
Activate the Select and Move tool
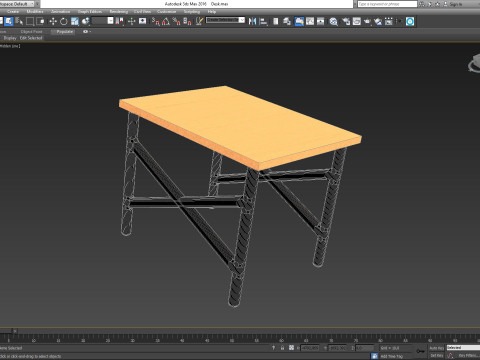tap(53, 21)
